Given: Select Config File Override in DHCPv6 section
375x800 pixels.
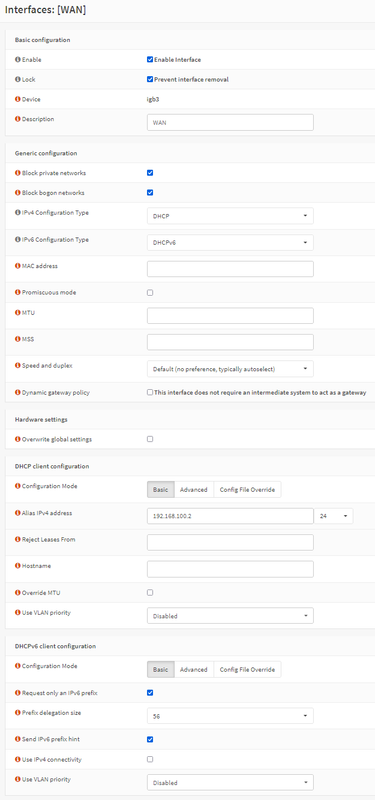Looking at the screenshot, I should coord(247,669).
